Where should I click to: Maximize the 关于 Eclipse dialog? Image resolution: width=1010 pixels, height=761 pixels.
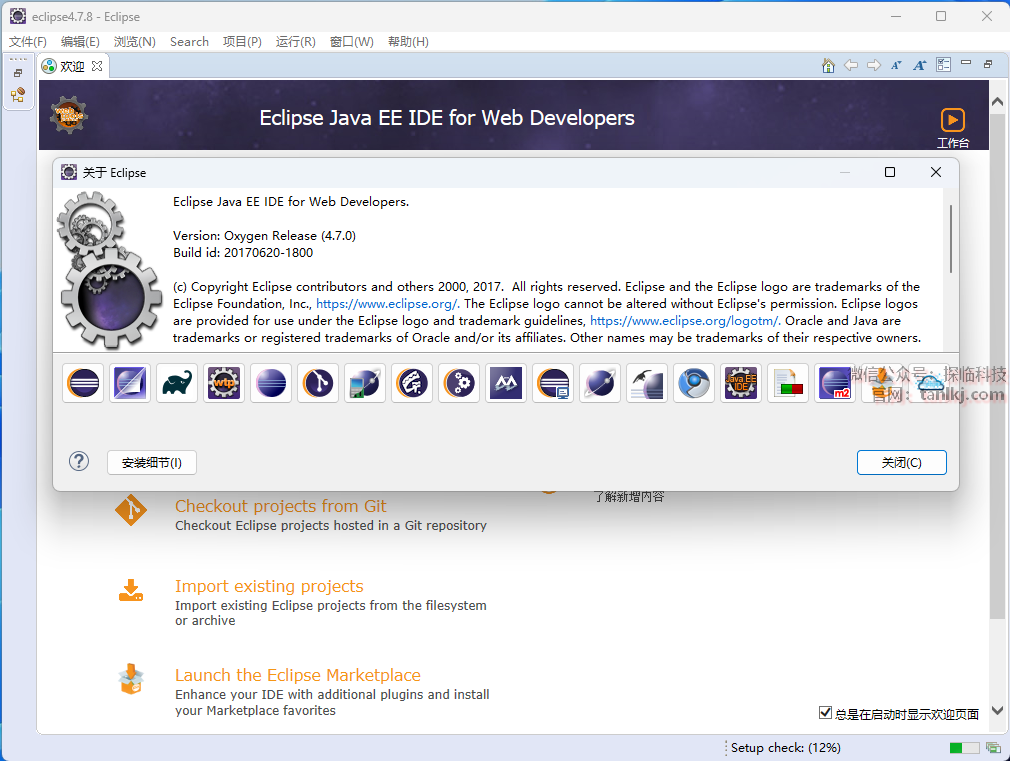890,172
